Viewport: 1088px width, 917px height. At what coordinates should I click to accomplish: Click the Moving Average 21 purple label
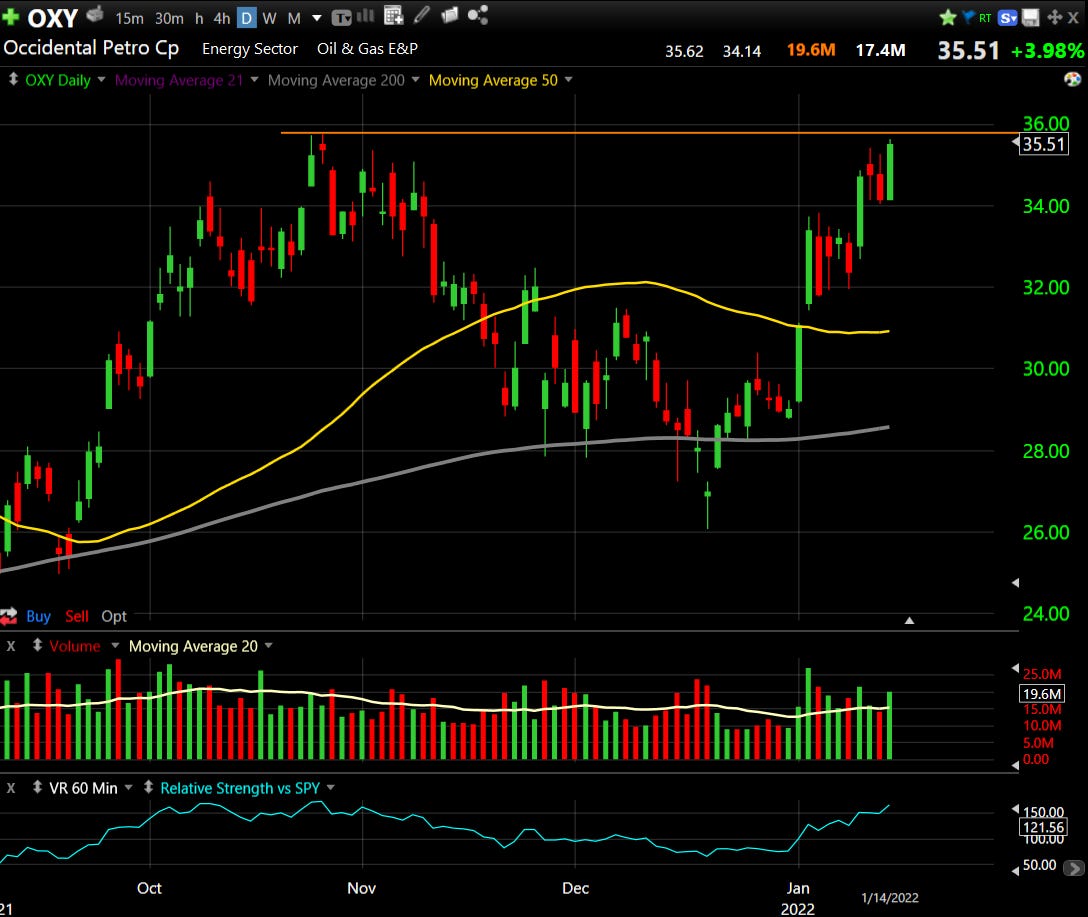tap(179, 80)
